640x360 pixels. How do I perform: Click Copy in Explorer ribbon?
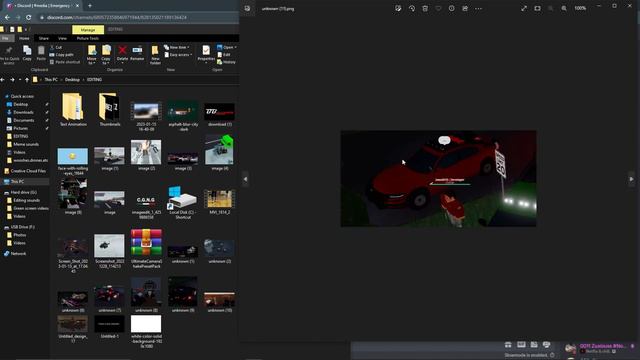(x=27, y=53)
